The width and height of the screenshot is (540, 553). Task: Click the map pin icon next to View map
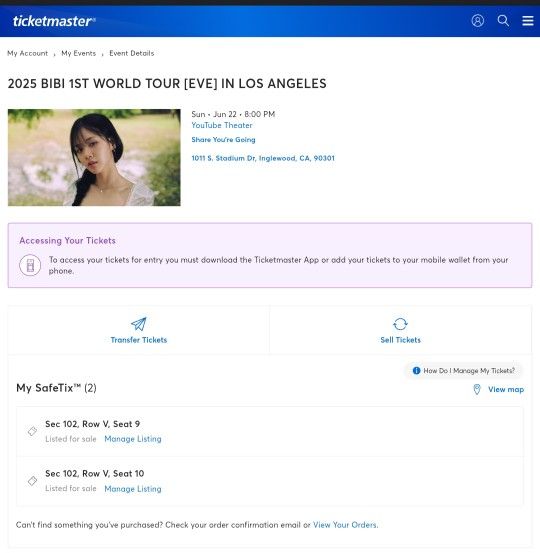tap(477, 389)
